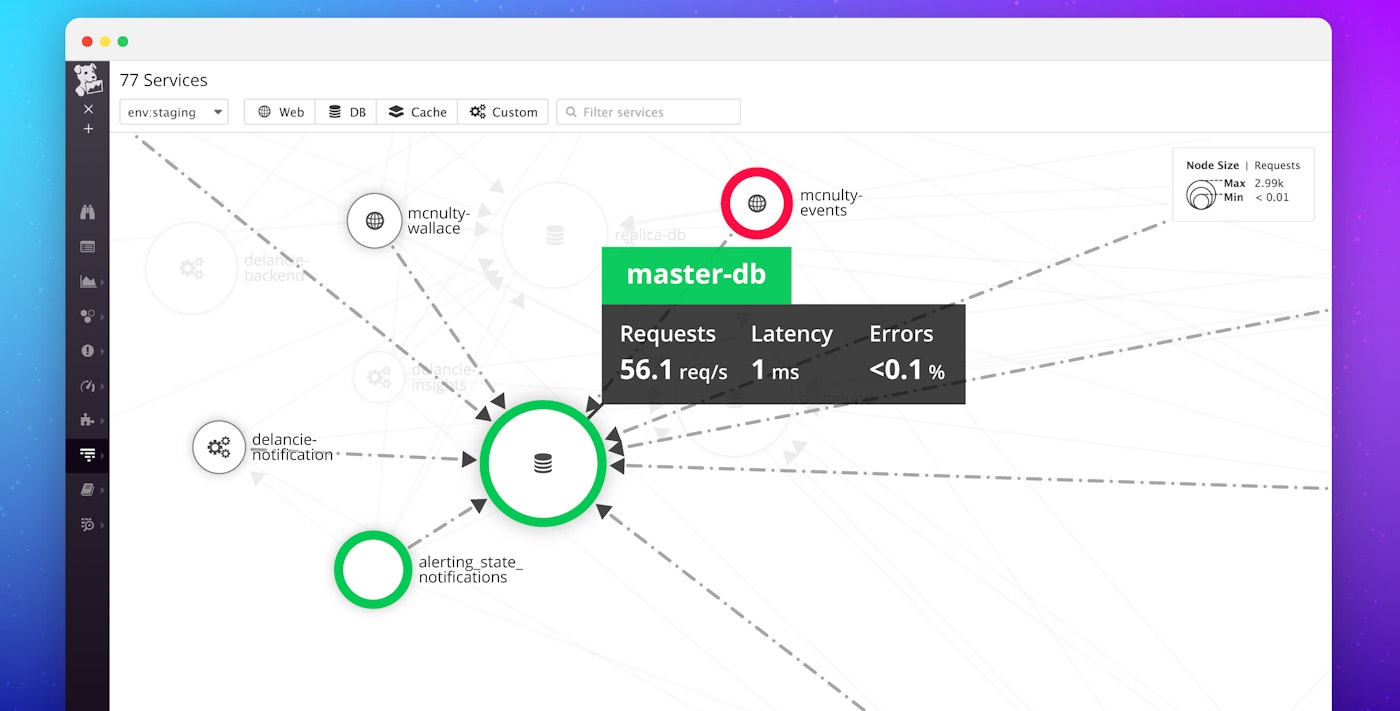Screen dimensions: 1400x711
Task: Click the plus icon in sidebar
Action: click(x=88, y=129)
